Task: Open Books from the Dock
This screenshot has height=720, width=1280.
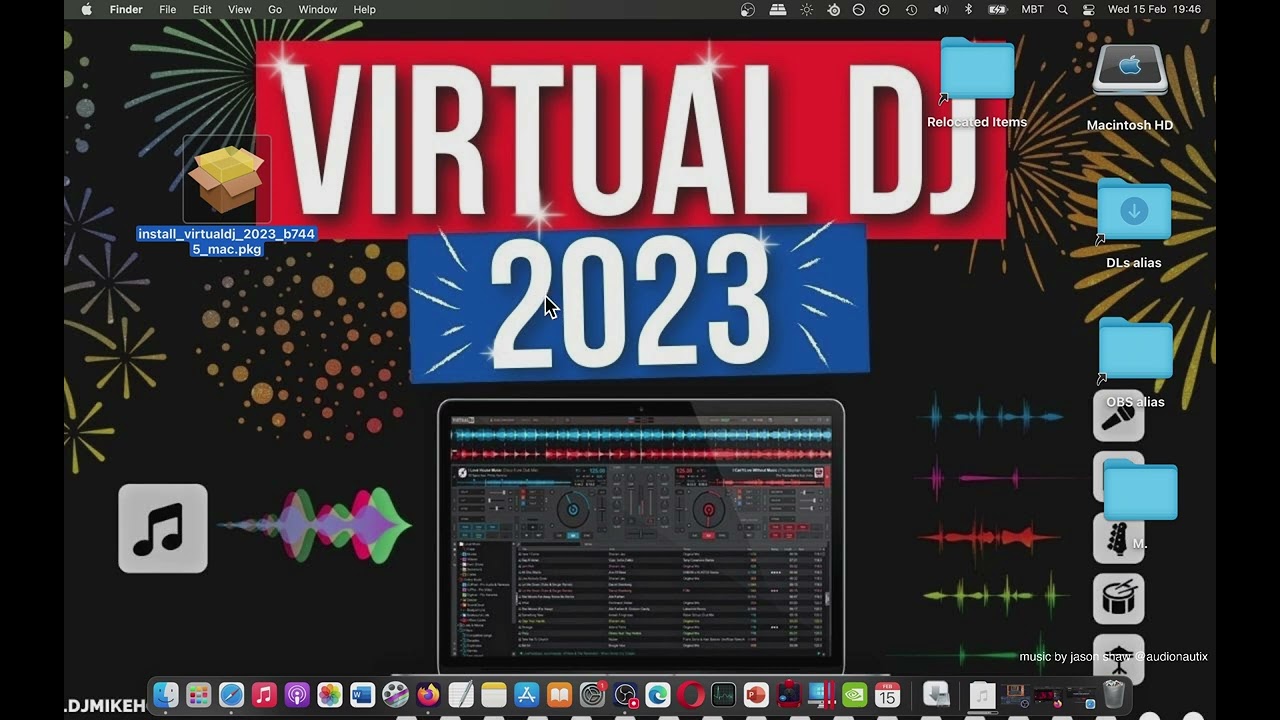Action: click(x=559, y=694)
